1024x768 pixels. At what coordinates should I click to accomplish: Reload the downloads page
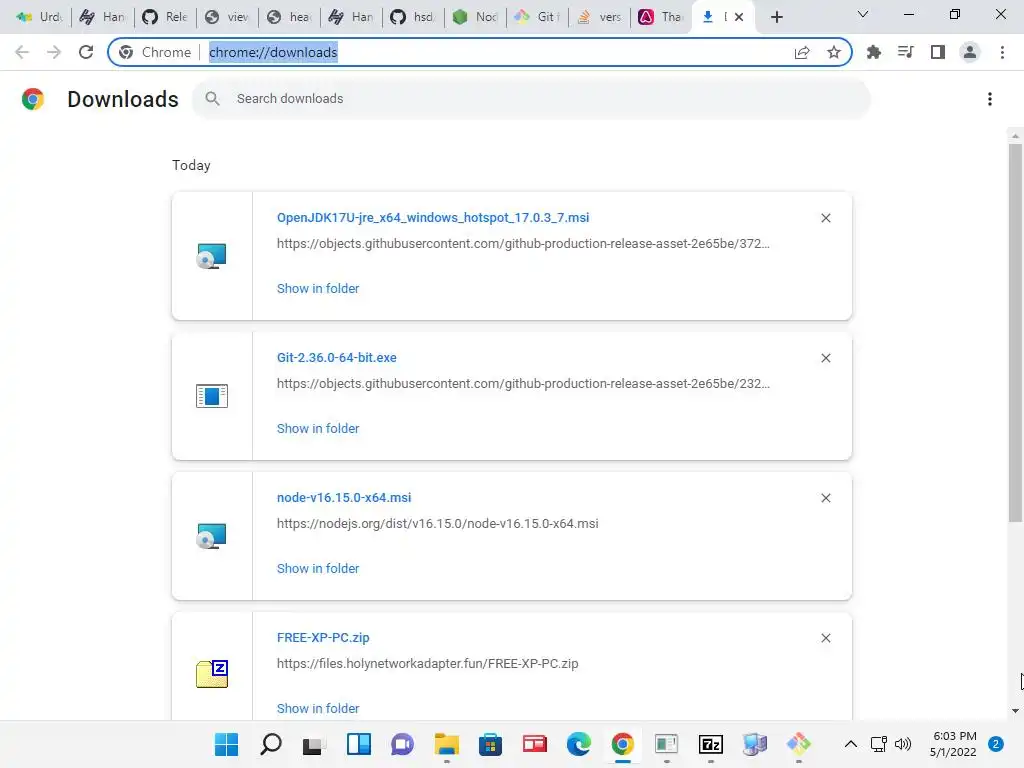86,52
